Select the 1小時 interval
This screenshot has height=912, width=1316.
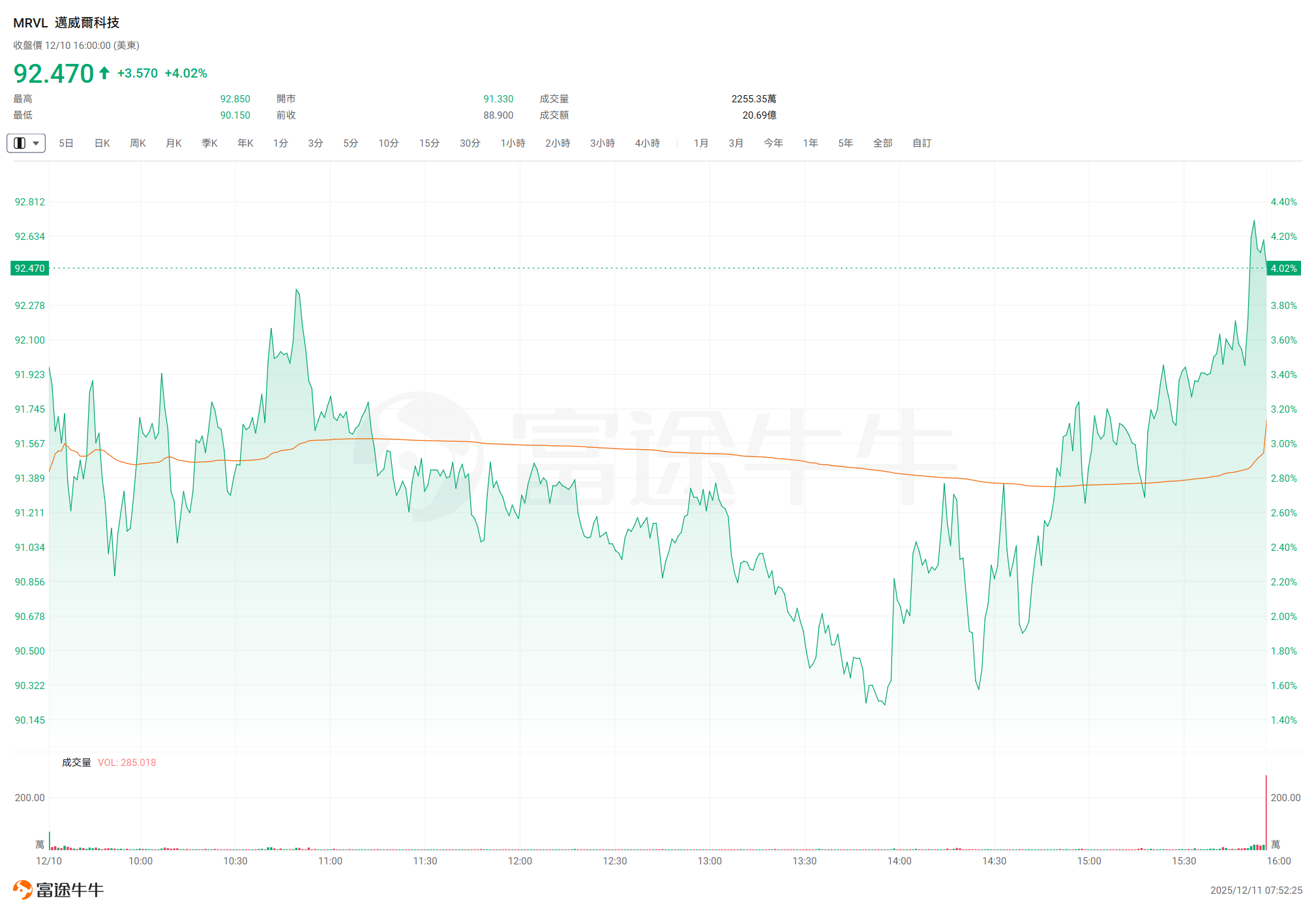point(513,143)
